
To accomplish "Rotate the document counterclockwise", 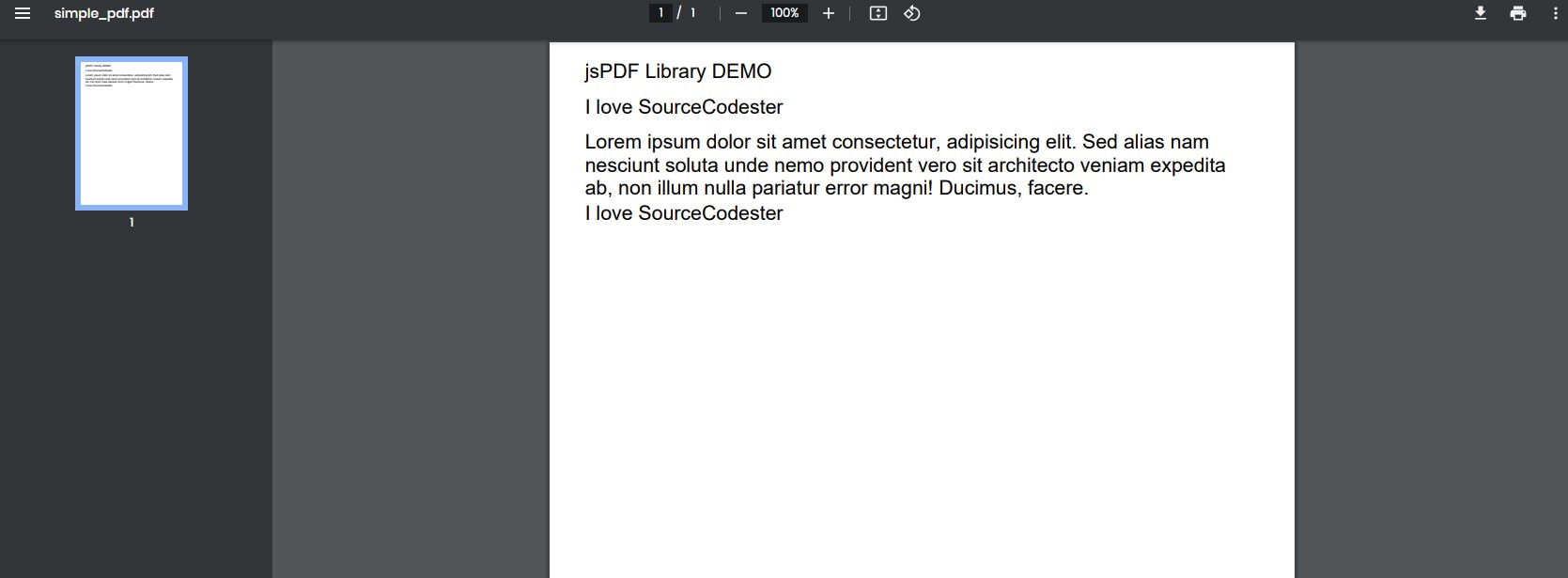I will click(912, 13).
